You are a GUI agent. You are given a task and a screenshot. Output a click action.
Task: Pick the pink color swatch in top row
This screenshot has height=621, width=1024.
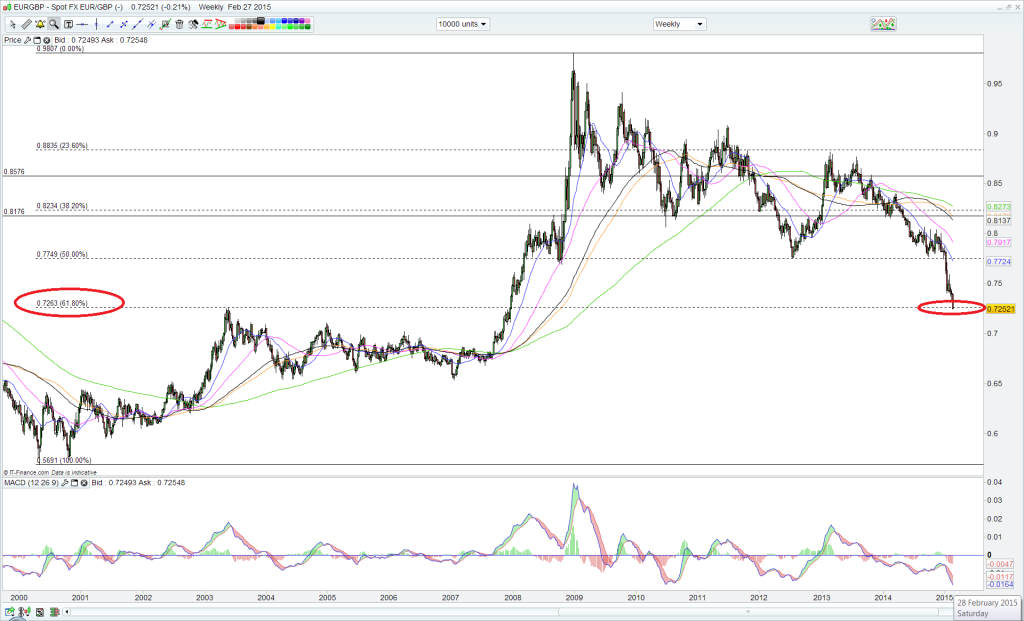[x=308, y=20]
